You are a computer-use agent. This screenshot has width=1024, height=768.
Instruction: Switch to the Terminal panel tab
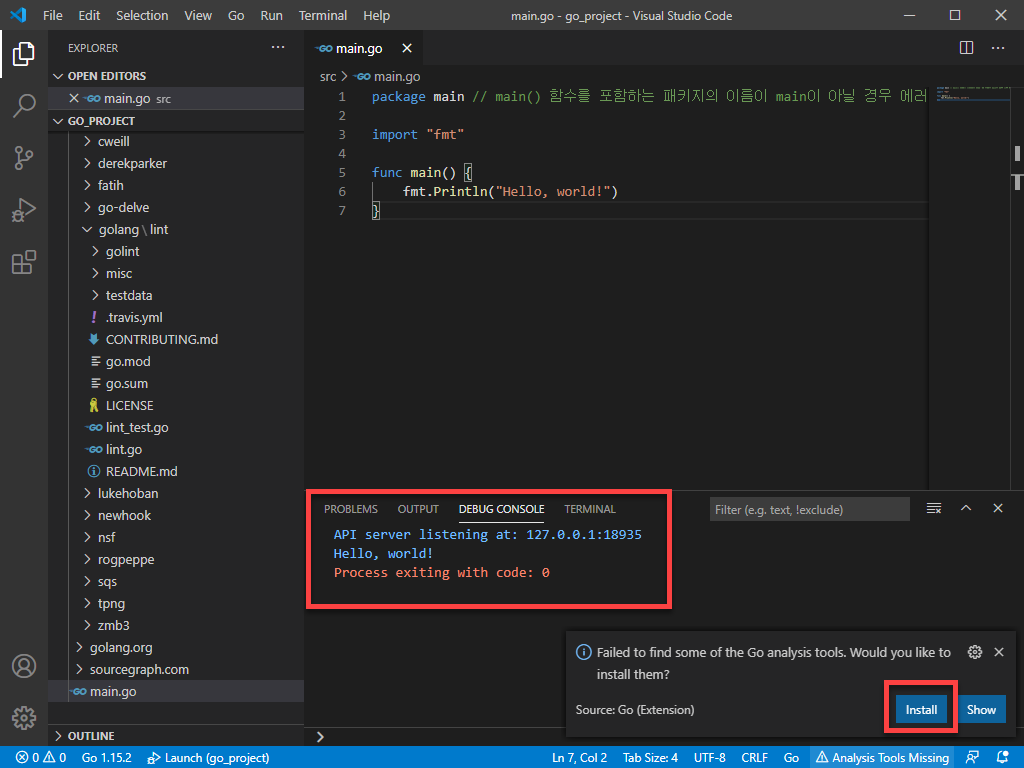click(590, 509)
